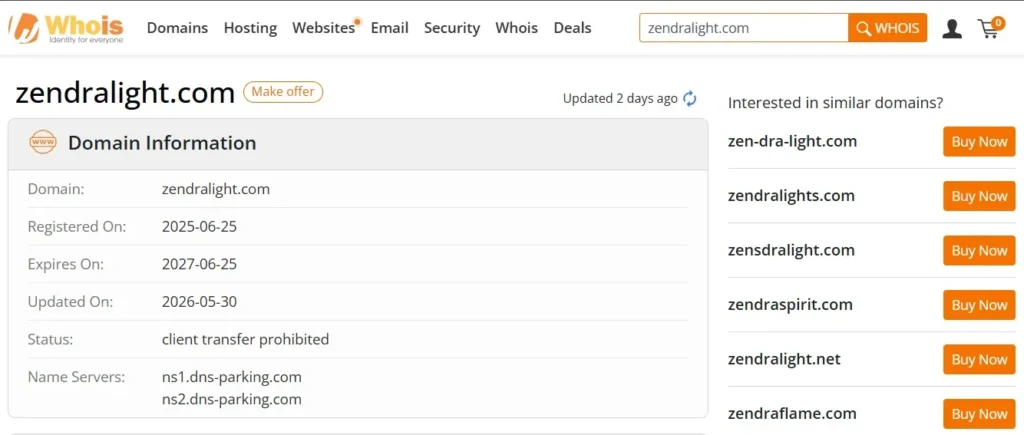
Task: Select name server ns1.dns-parking.com
Action: tap(232, 378)
